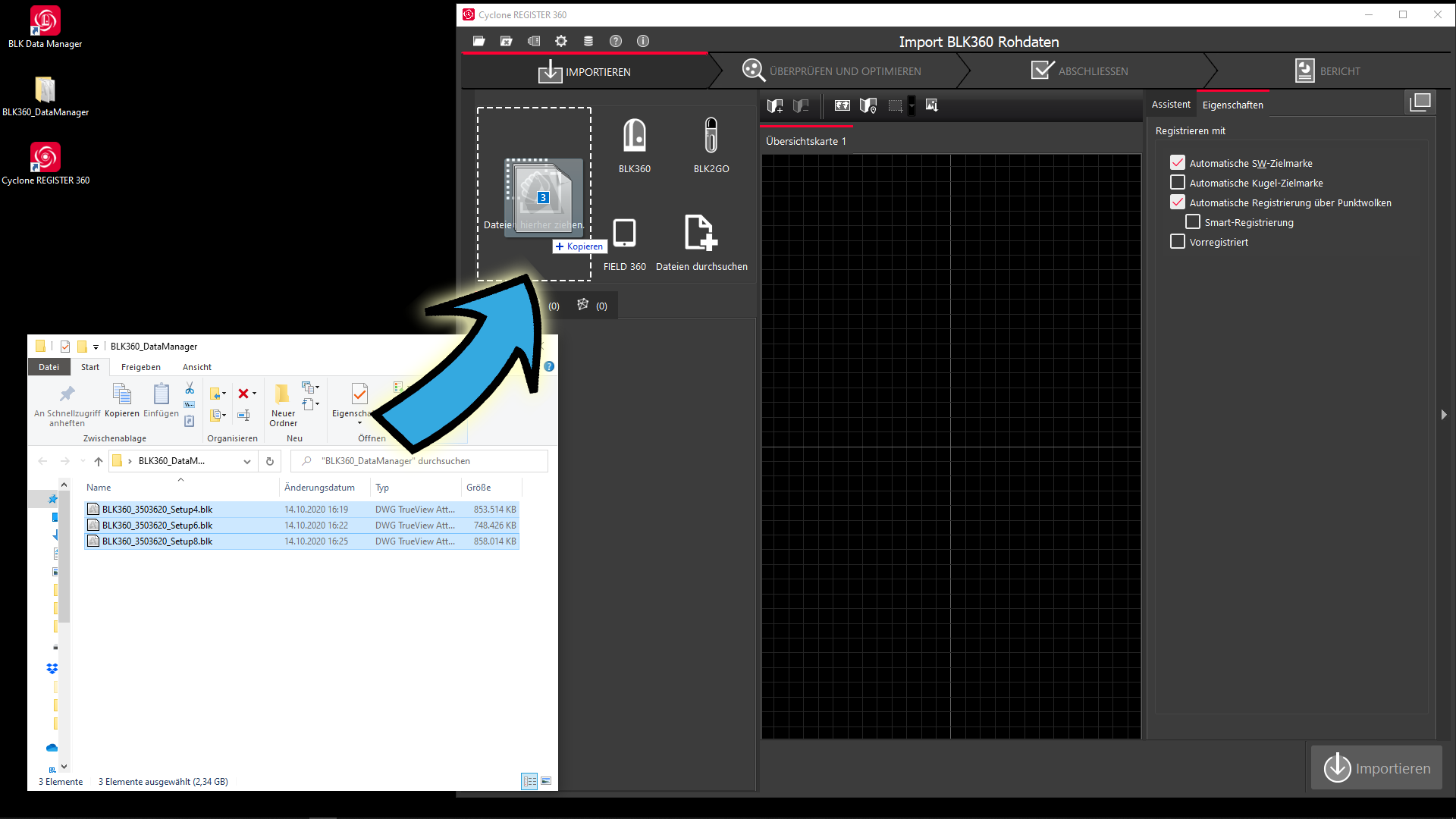This screenshot has width=1456, height=819.
Task: Expand collapsed right side panel arrow
Action: (1444, 415)
